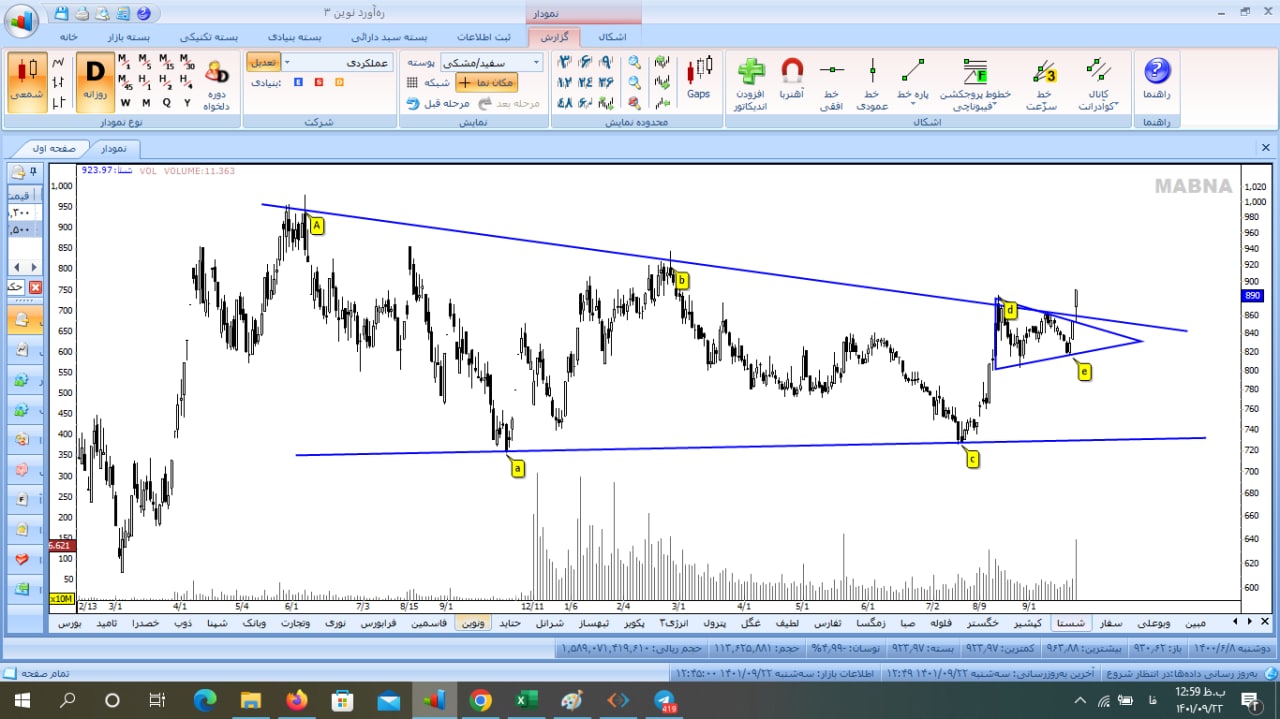
Task: Select symbol tab شستا
Action: click(1070, 622)
